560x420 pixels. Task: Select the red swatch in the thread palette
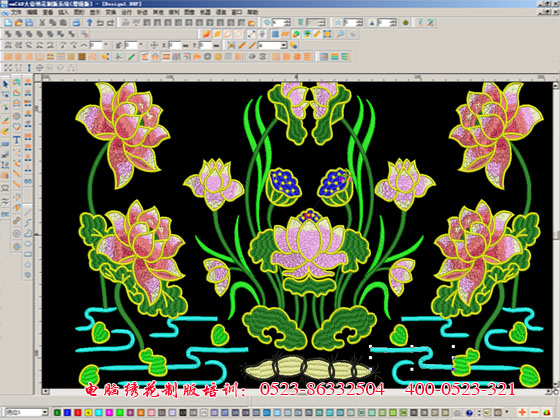click(x=78, y=412)
